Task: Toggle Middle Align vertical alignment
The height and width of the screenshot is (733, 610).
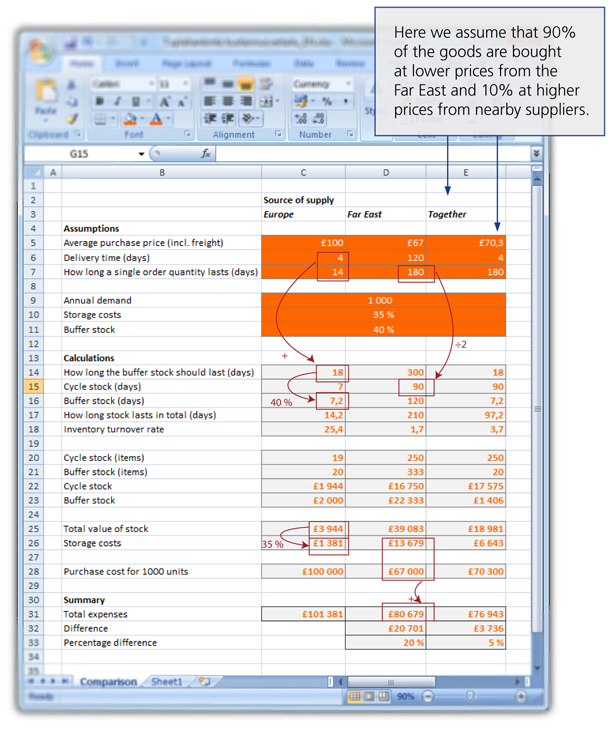Action: [x=228, y=84]
